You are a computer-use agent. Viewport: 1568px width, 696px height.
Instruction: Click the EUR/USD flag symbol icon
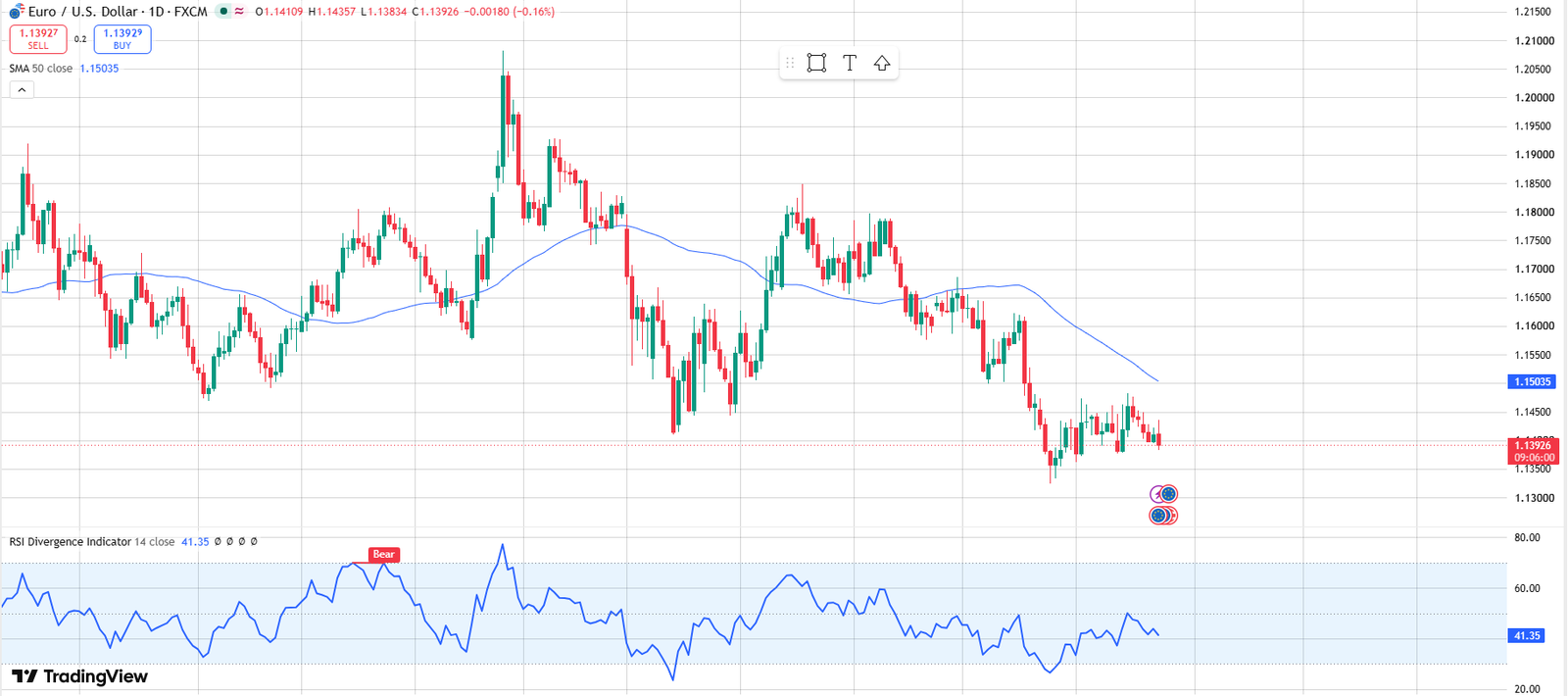point(16,12)
